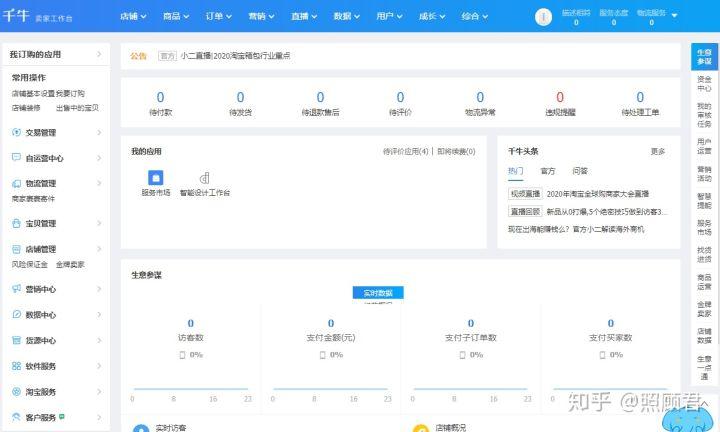Screen dimensions: 720x432
Task: Open the 2020年淘宝全球购商家大会直播 headline
Action: pyautogui.click(x=598, y=194)
